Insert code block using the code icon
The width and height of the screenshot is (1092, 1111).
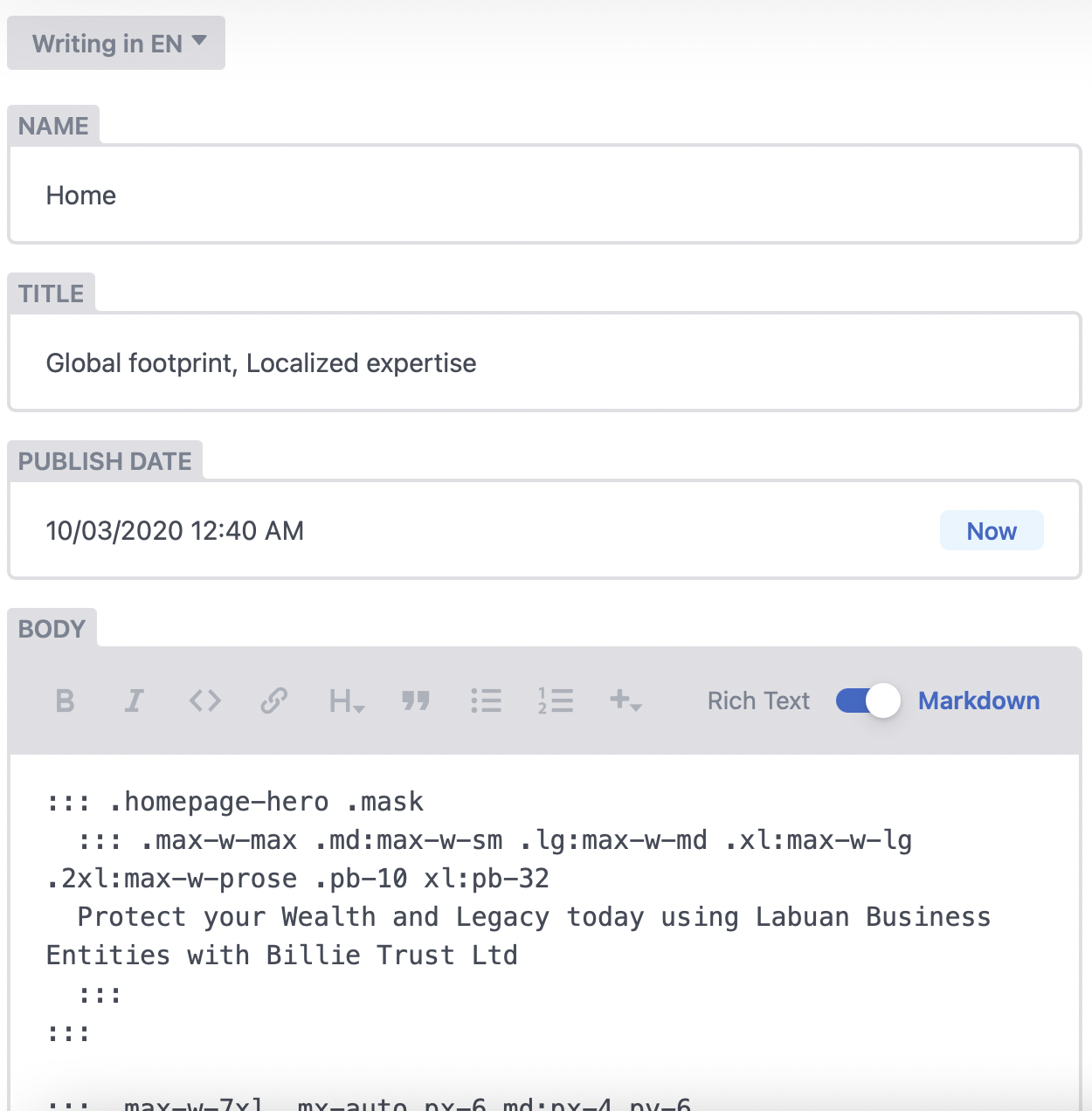pos(205,700)
